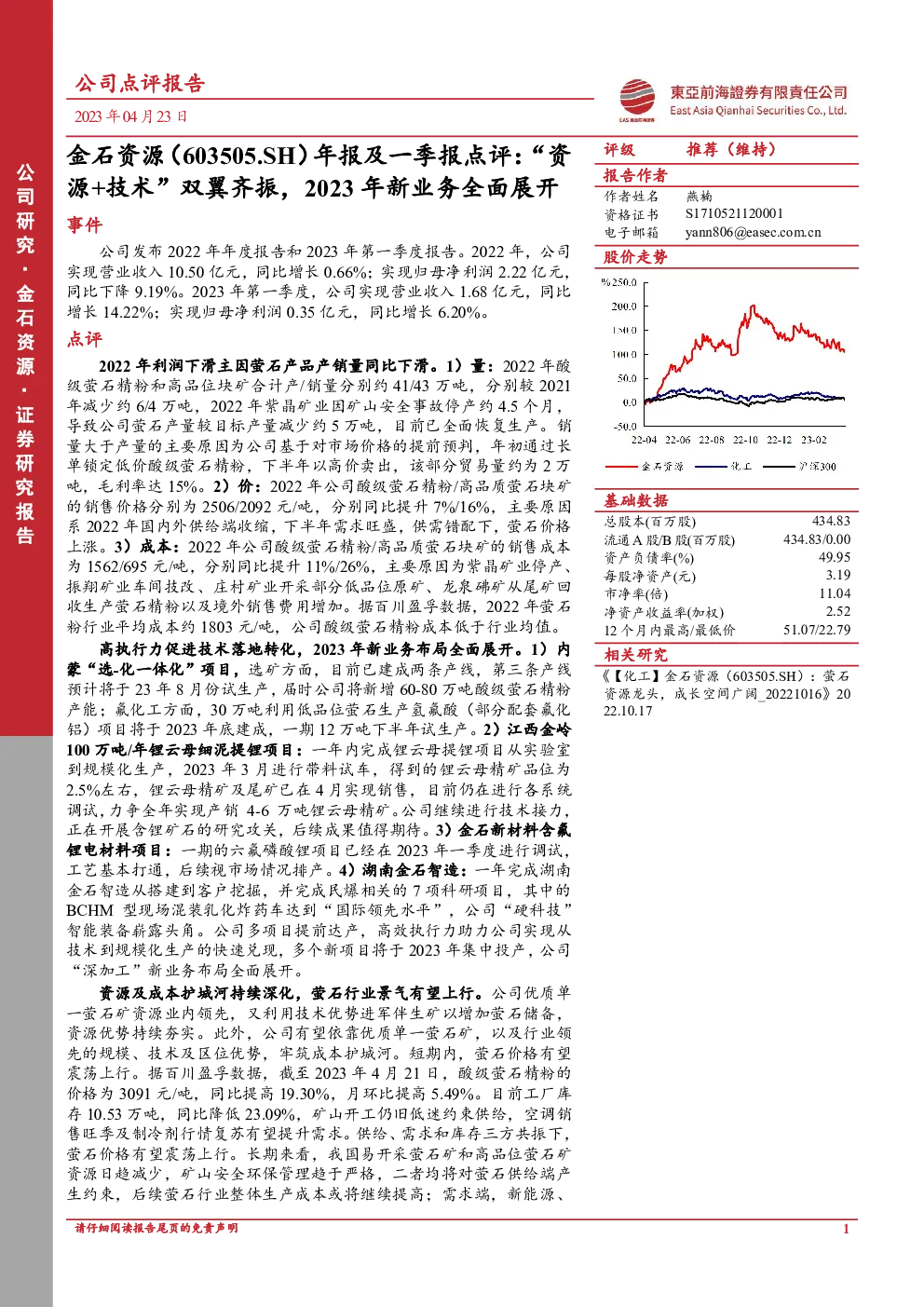Click the label 净资产收益率(加权)
Screen dimensions: 924x1307
tap(663, 612)
